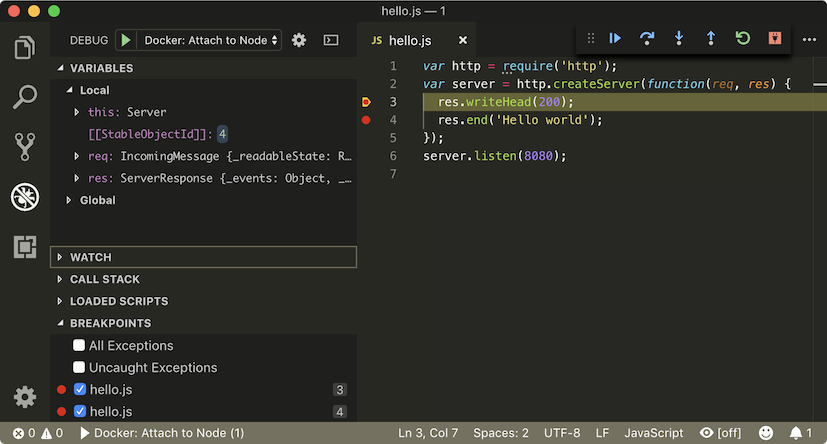Click the macOS green zoom window button
This screenshot has width=827, height=444.
tap(54, 11)
